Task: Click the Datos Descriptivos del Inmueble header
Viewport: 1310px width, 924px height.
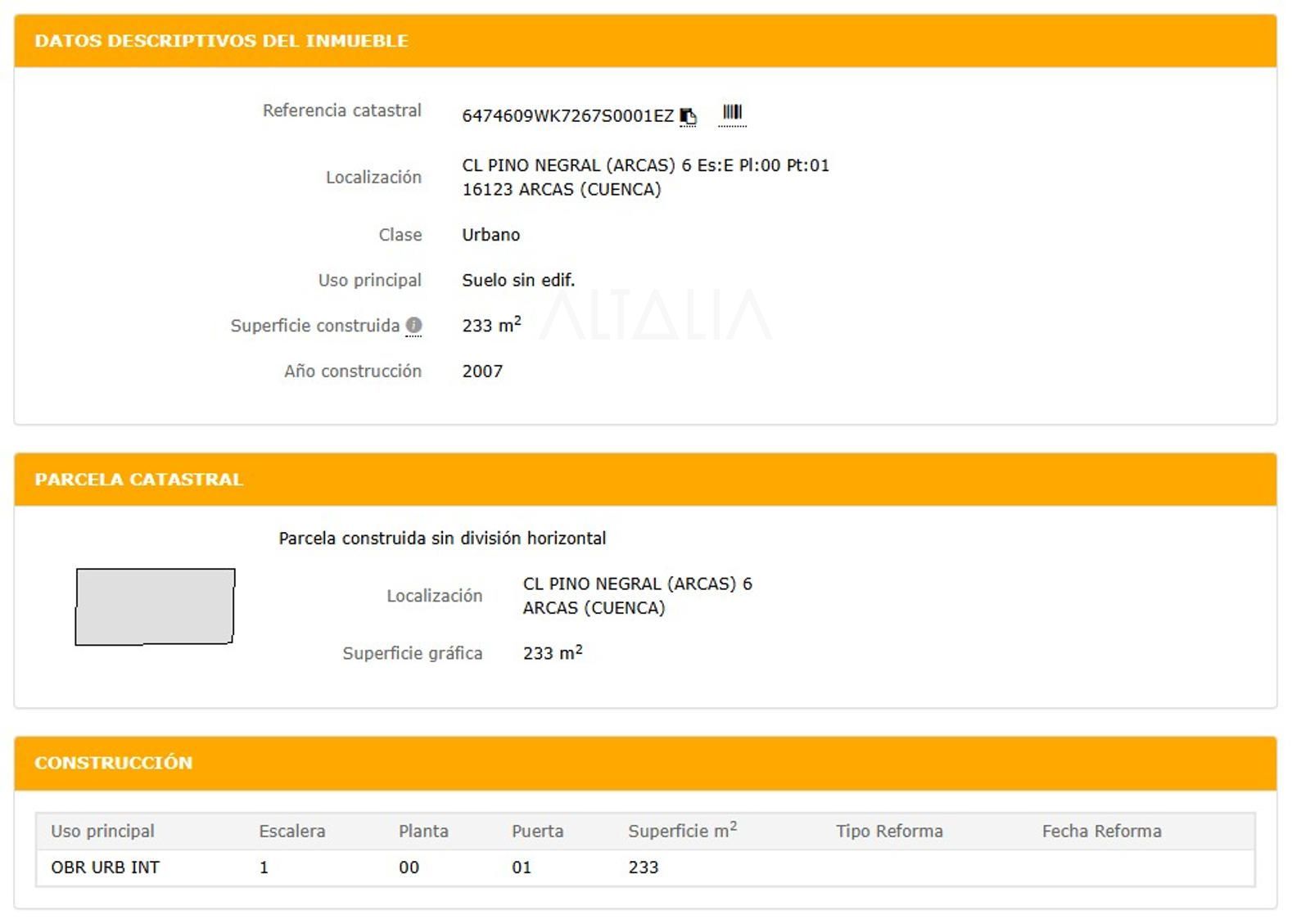Action: coord(221,41)
